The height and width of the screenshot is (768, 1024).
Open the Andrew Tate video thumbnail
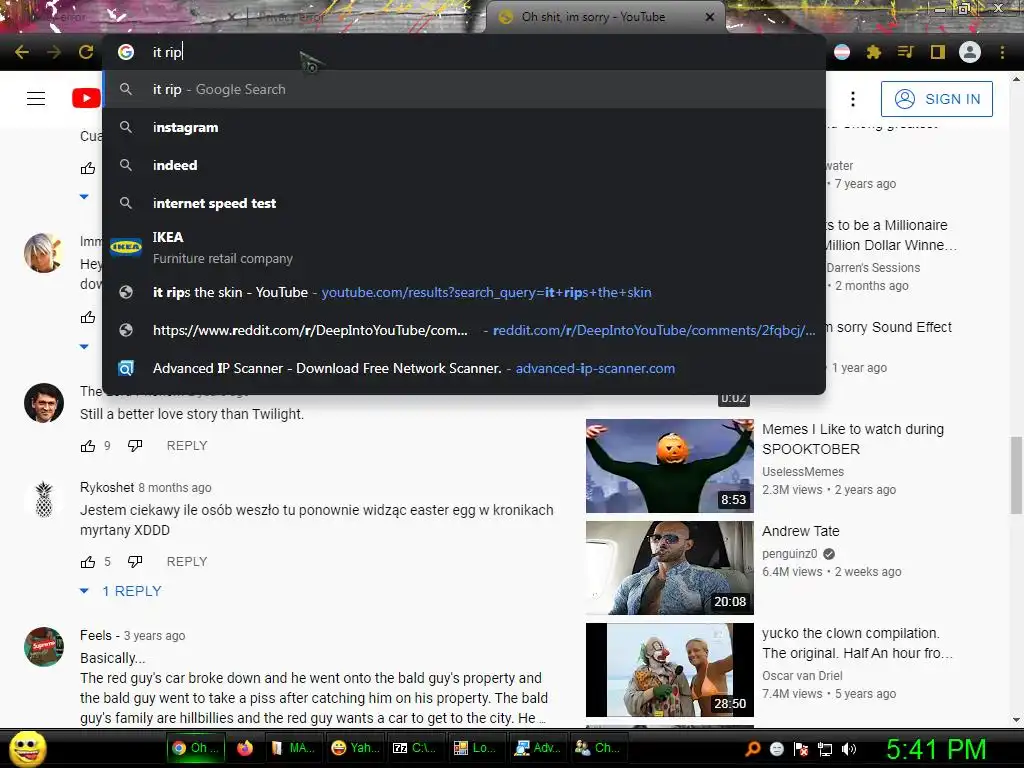click(669, 568)
